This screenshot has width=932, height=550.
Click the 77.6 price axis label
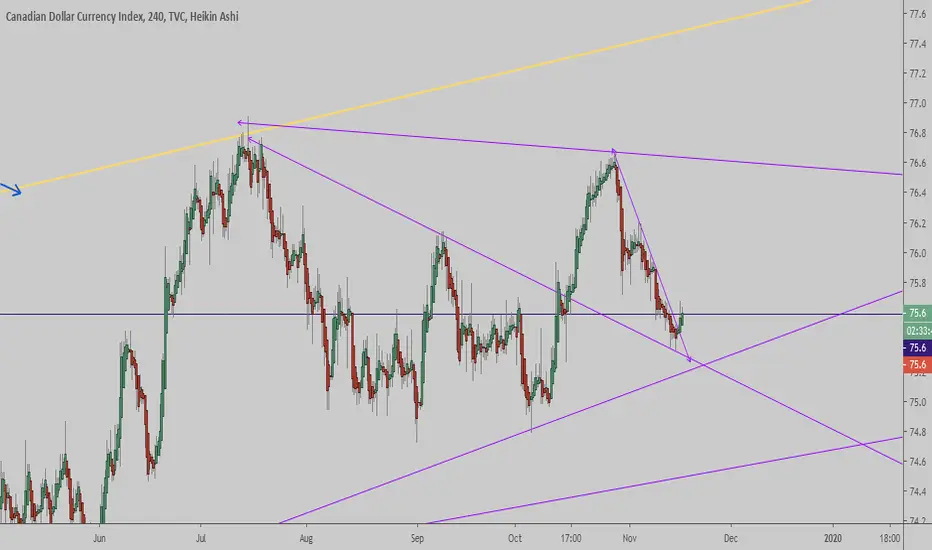918,14
